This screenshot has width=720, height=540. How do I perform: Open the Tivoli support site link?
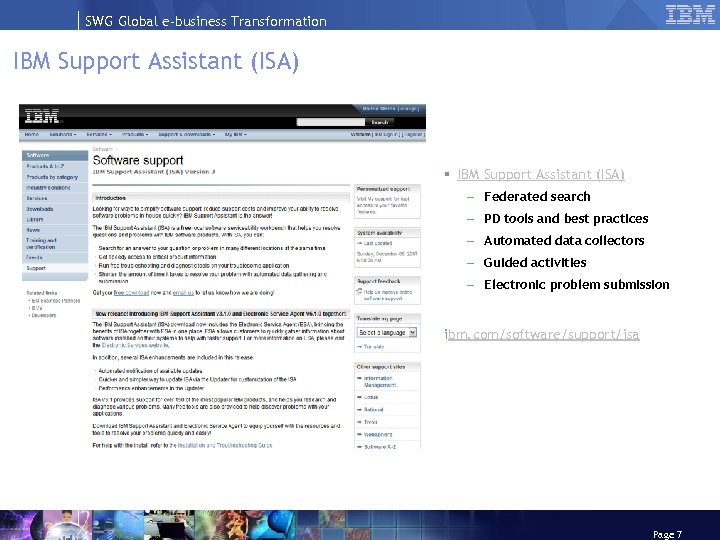pos(371,422)
